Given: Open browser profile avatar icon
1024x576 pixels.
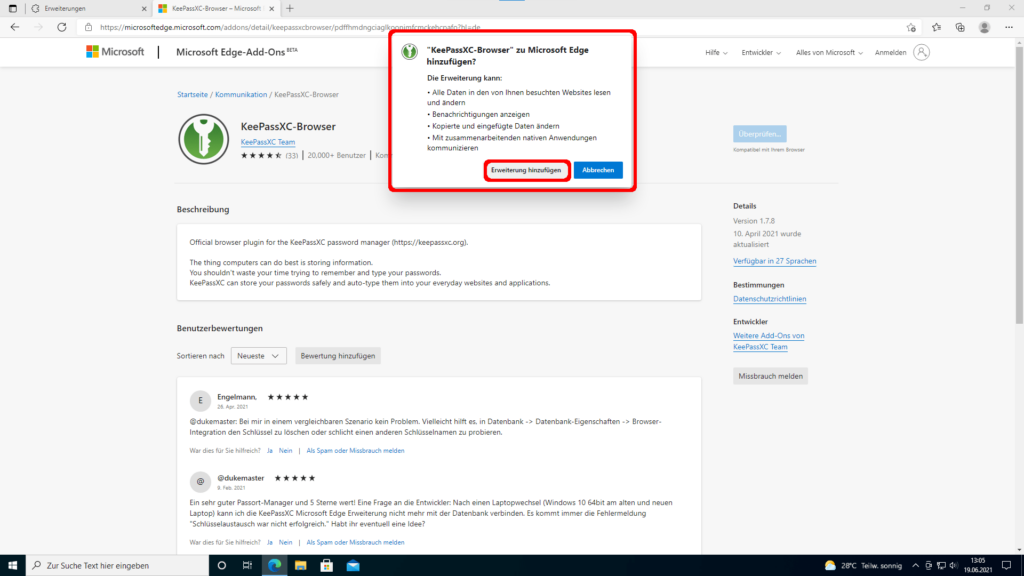Looking at the screenshot, I should [984, 27].
